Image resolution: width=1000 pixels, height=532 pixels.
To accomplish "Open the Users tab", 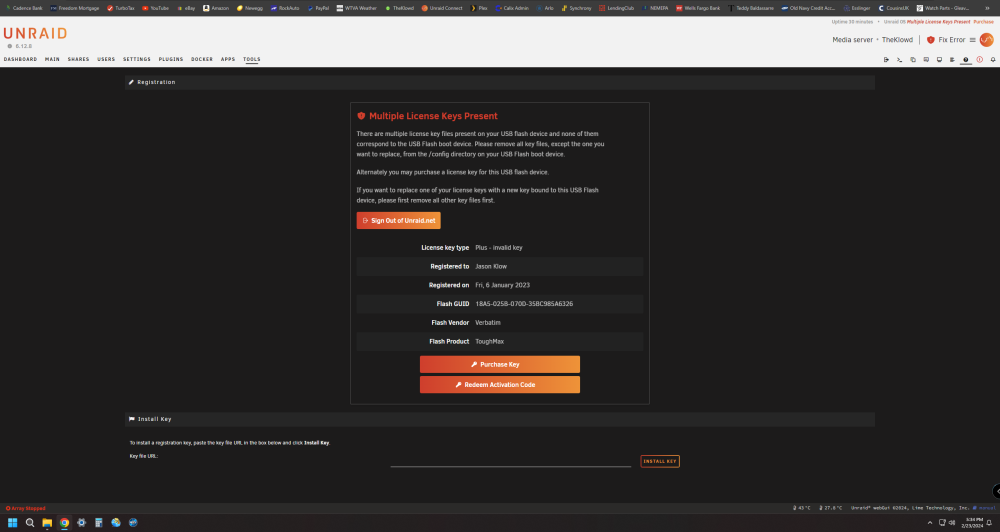I will coord(106,59).
